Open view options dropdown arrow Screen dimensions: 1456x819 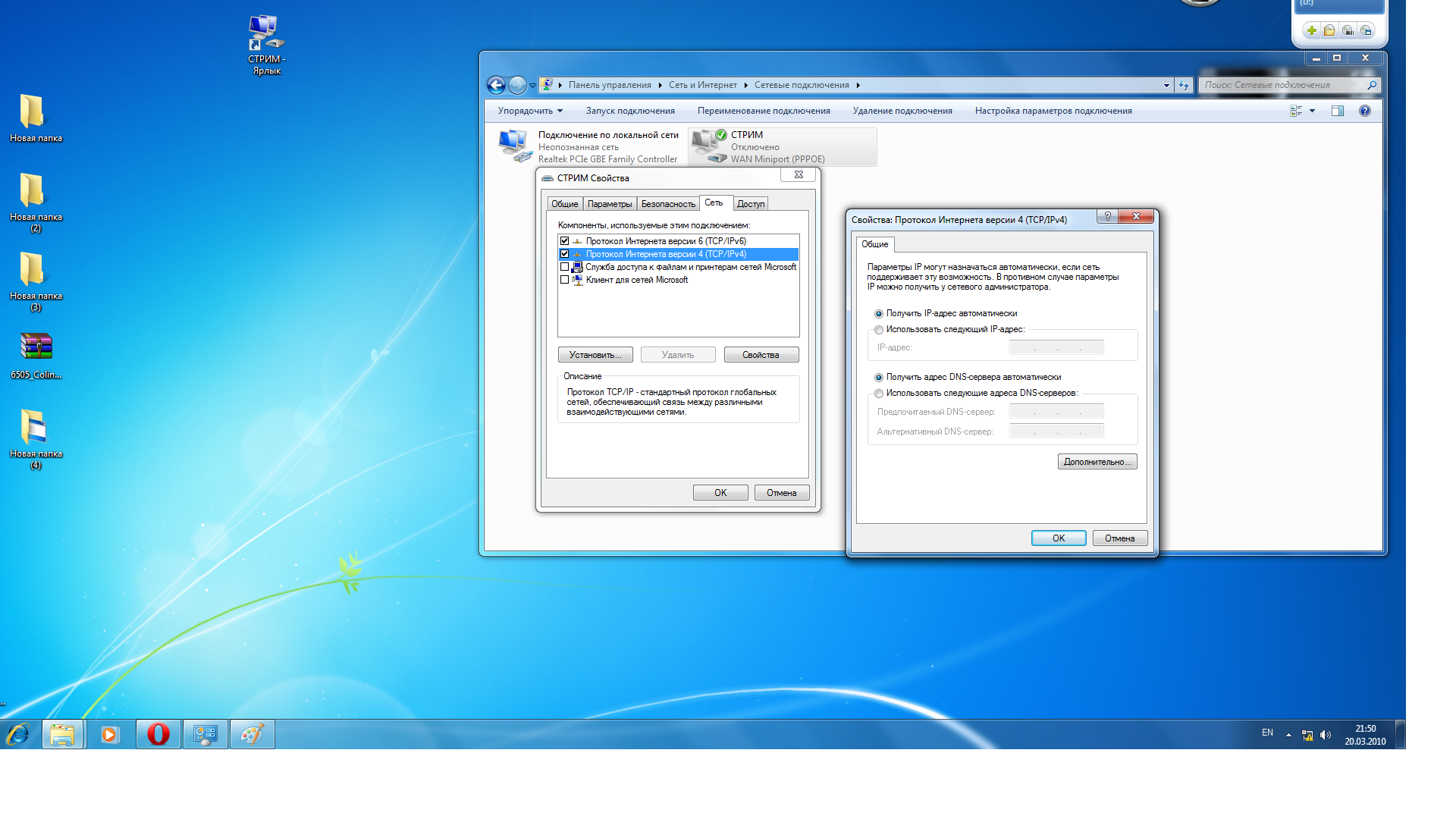click(x=1312, y=111)
